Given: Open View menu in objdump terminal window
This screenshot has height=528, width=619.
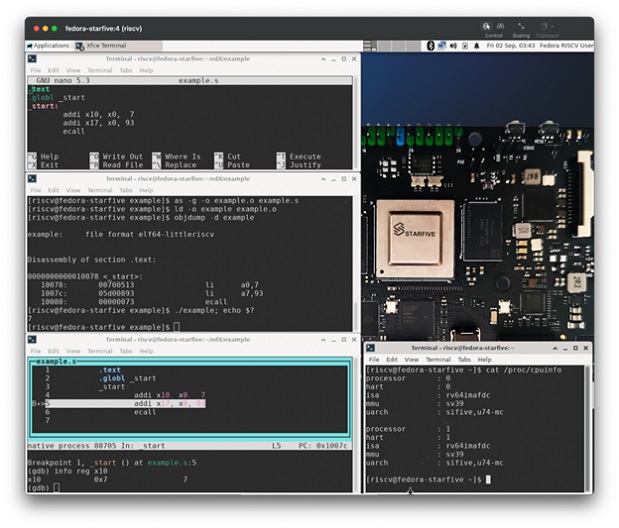Looking at the screenshot, I should click(x=73, y=190).
